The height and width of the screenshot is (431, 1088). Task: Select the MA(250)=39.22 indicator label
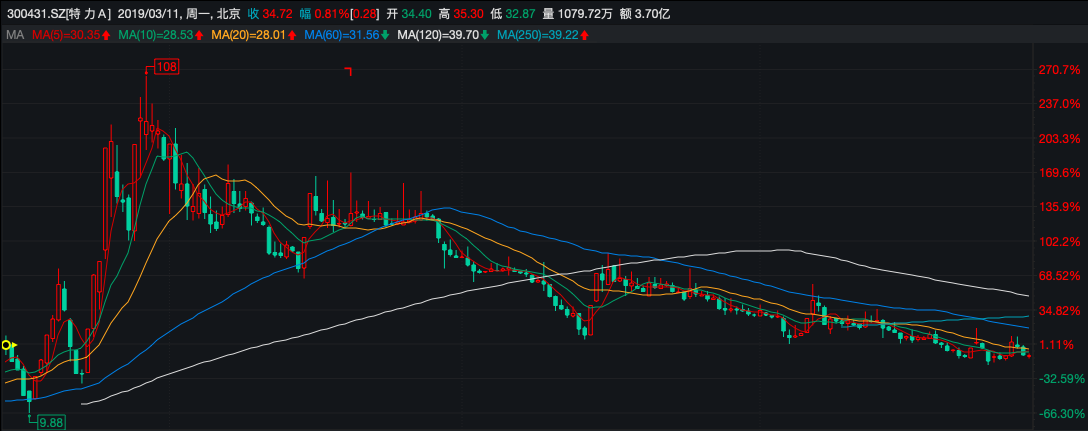click(x=538, y=35)
